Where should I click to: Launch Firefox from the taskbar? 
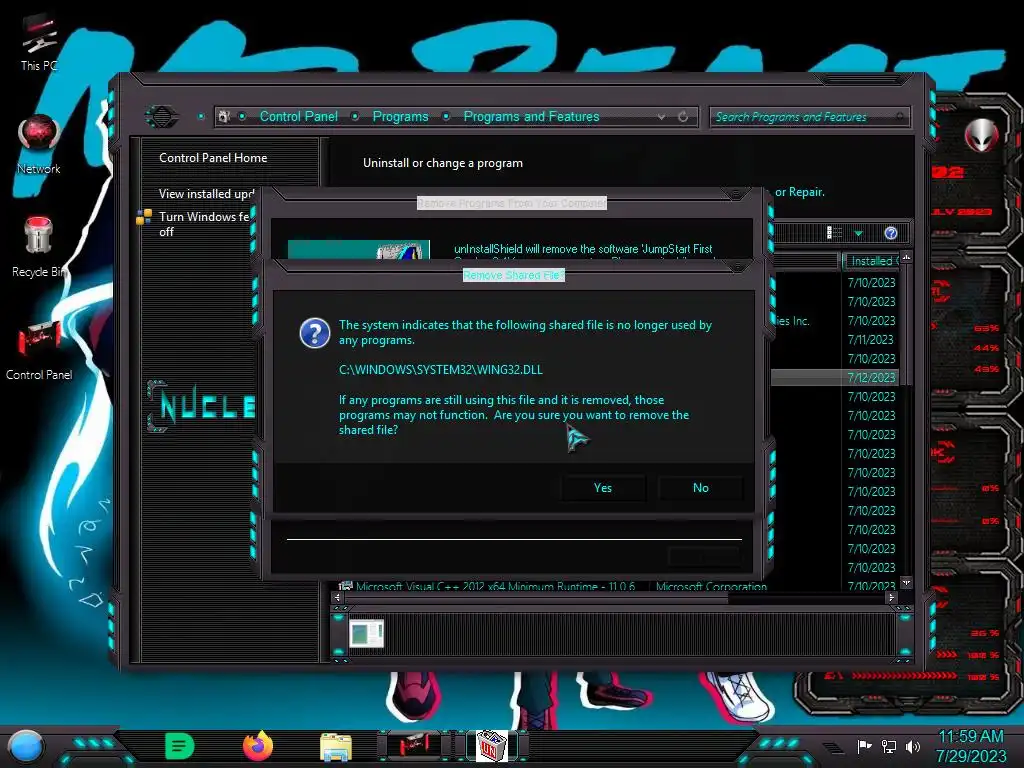pos(258,746)
